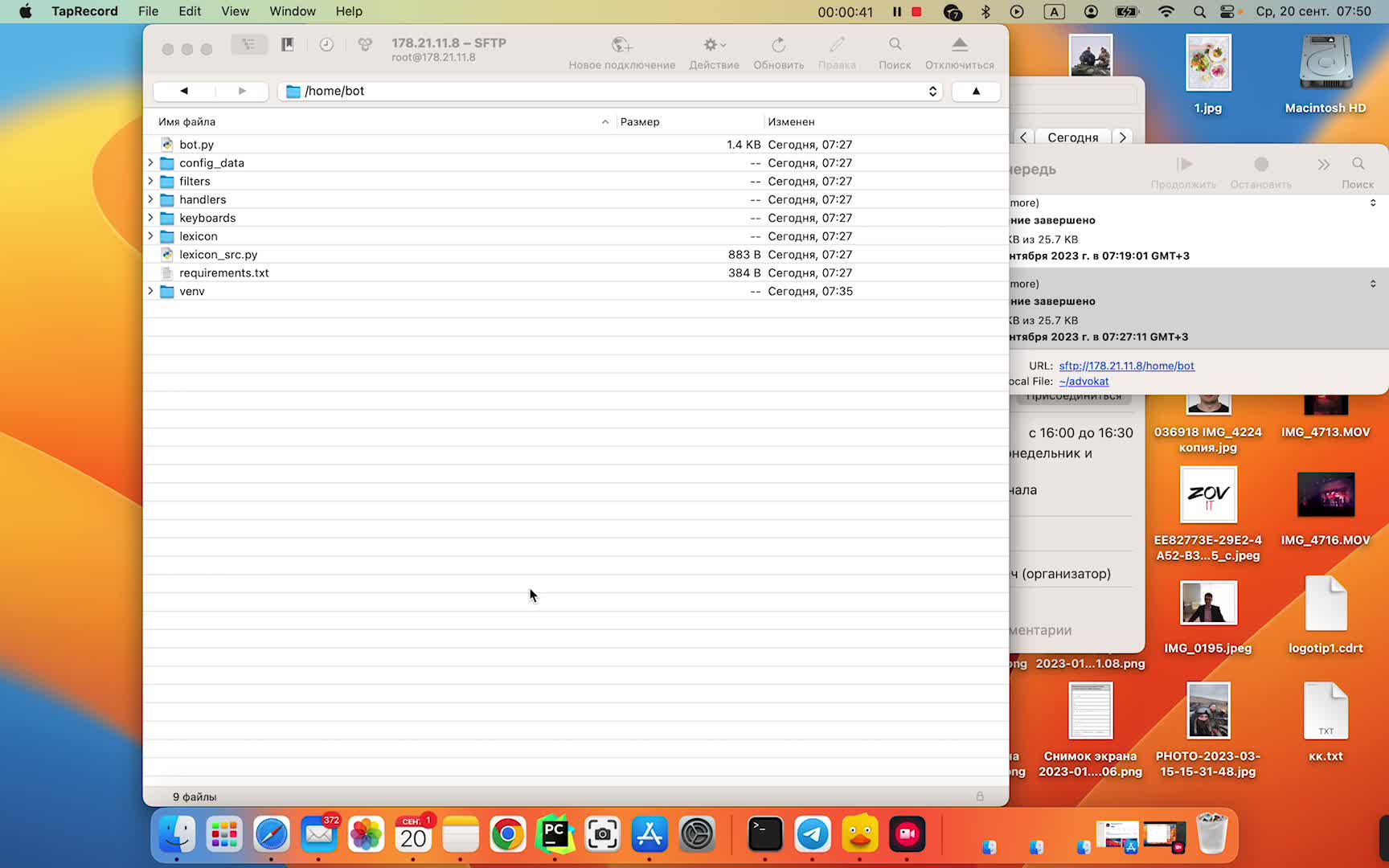Screen dimensions: 1389x868
Task: Open the Bonjour view icon
Action: pos(365,45)
